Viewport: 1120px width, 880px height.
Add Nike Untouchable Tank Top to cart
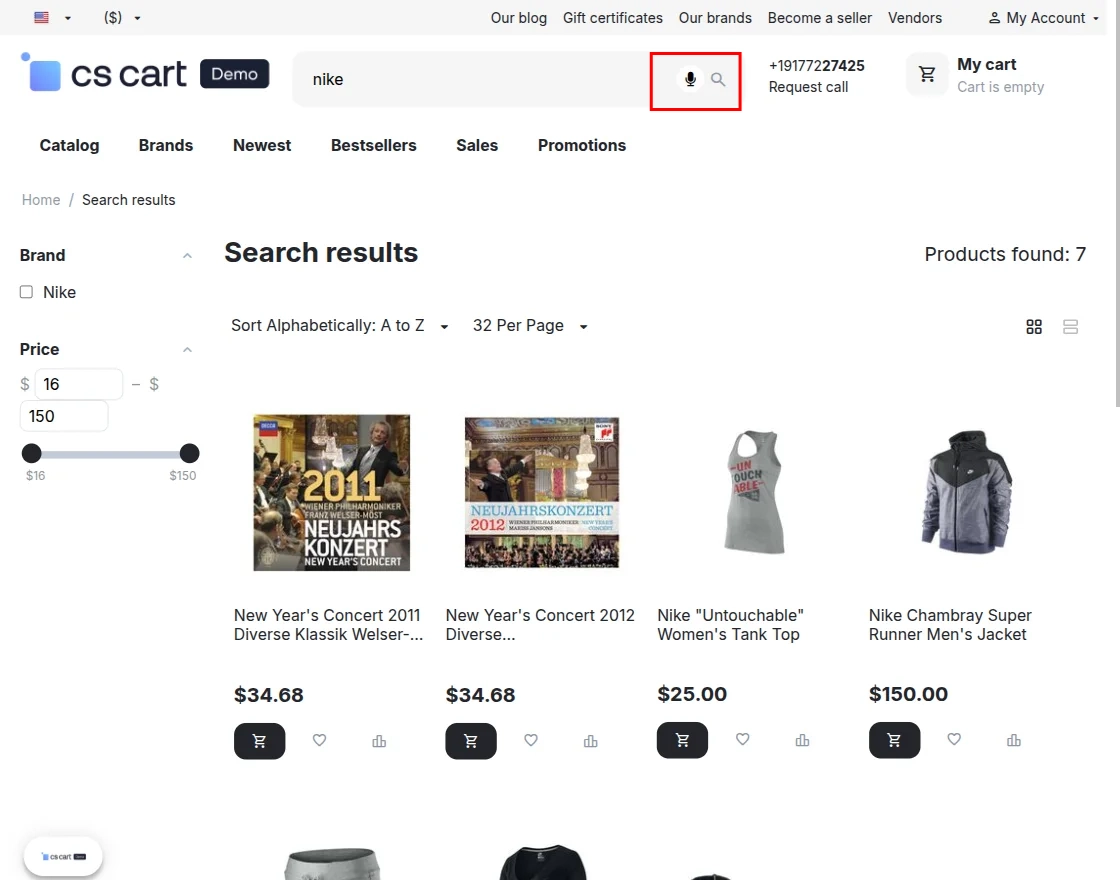pyautogui.click(x=682, y=740)
